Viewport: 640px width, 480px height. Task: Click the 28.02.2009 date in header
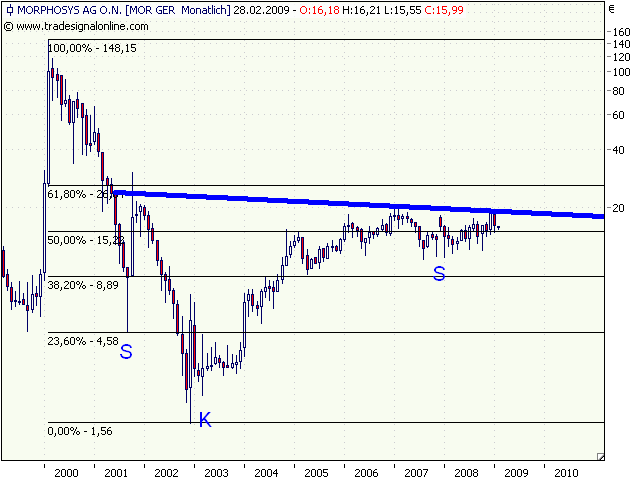coord(262,10)
